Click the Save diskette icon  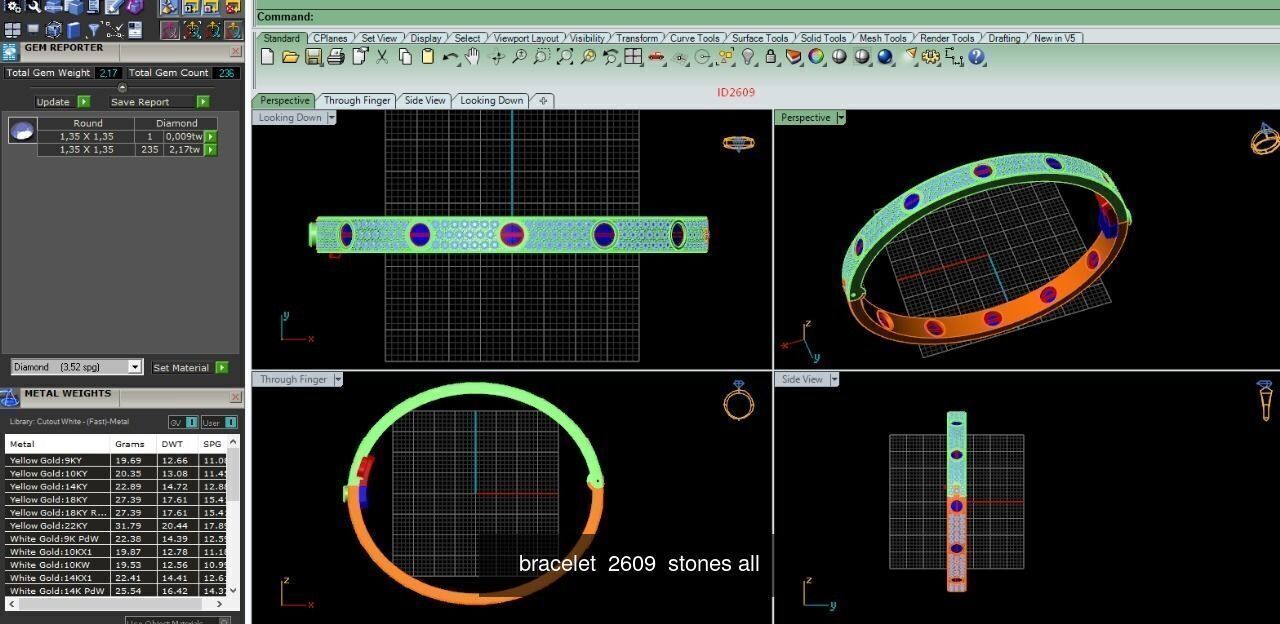313,57
